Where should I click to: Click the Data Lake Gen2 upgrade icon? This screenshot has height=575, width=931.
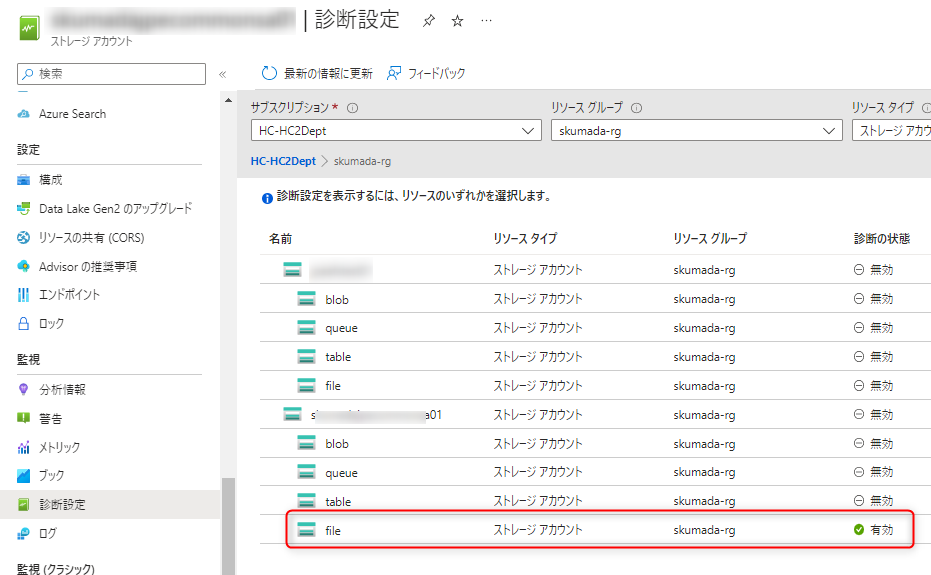tap(23, 208)
